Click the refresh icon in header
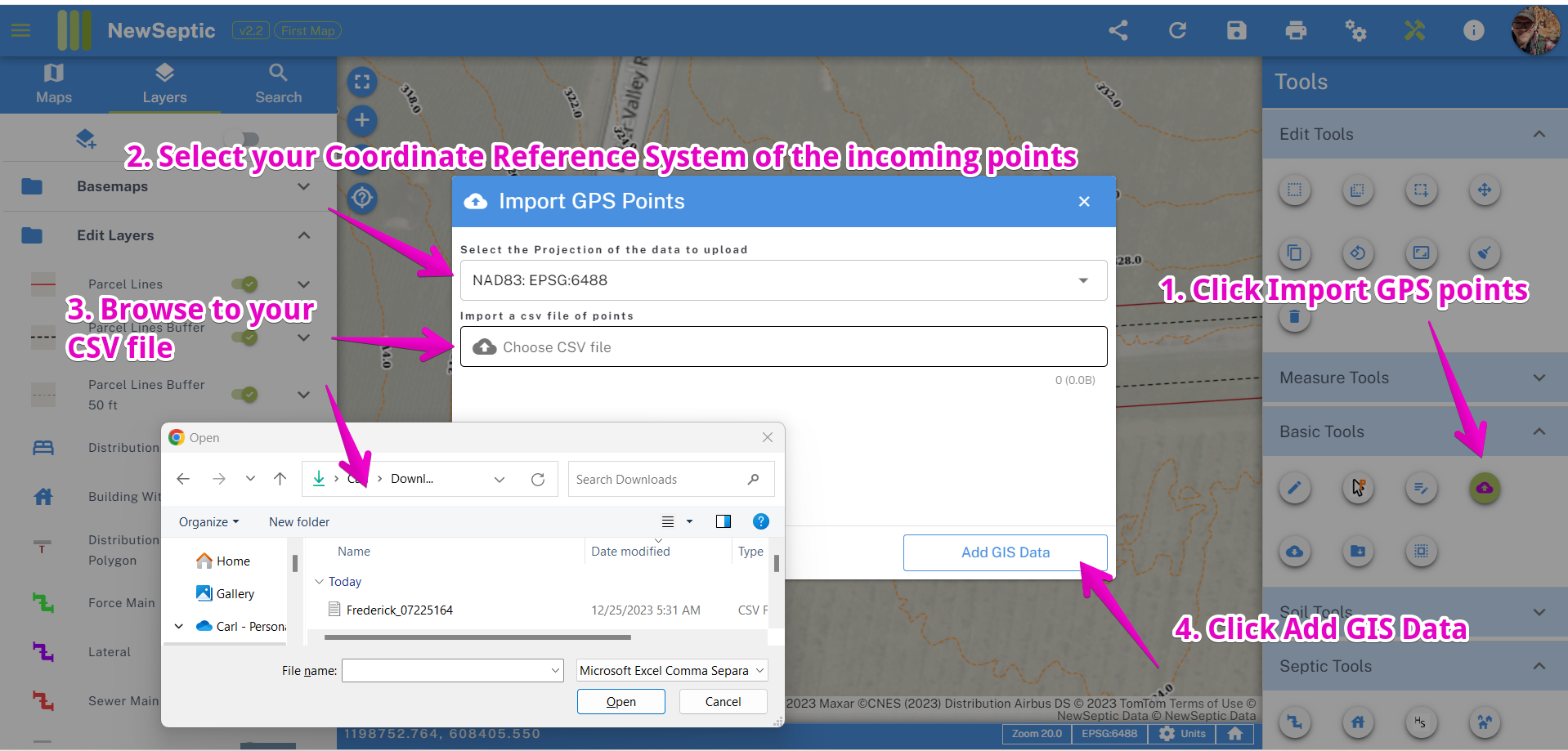This screenshot has width=1568, height=751. click(x=1177, y=30)
